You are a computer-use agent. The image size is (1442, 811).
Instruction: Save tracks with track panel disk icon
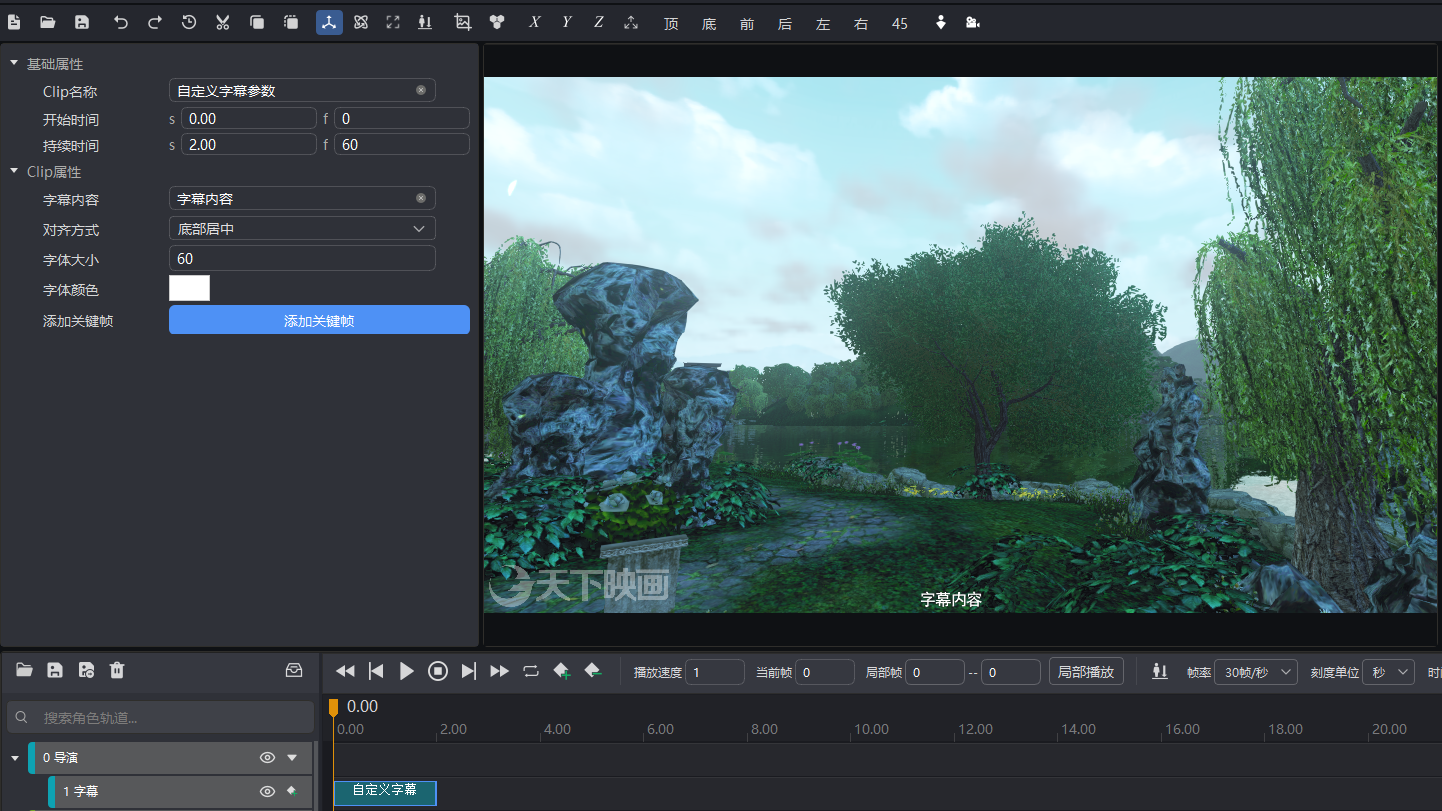click(55, 670)
